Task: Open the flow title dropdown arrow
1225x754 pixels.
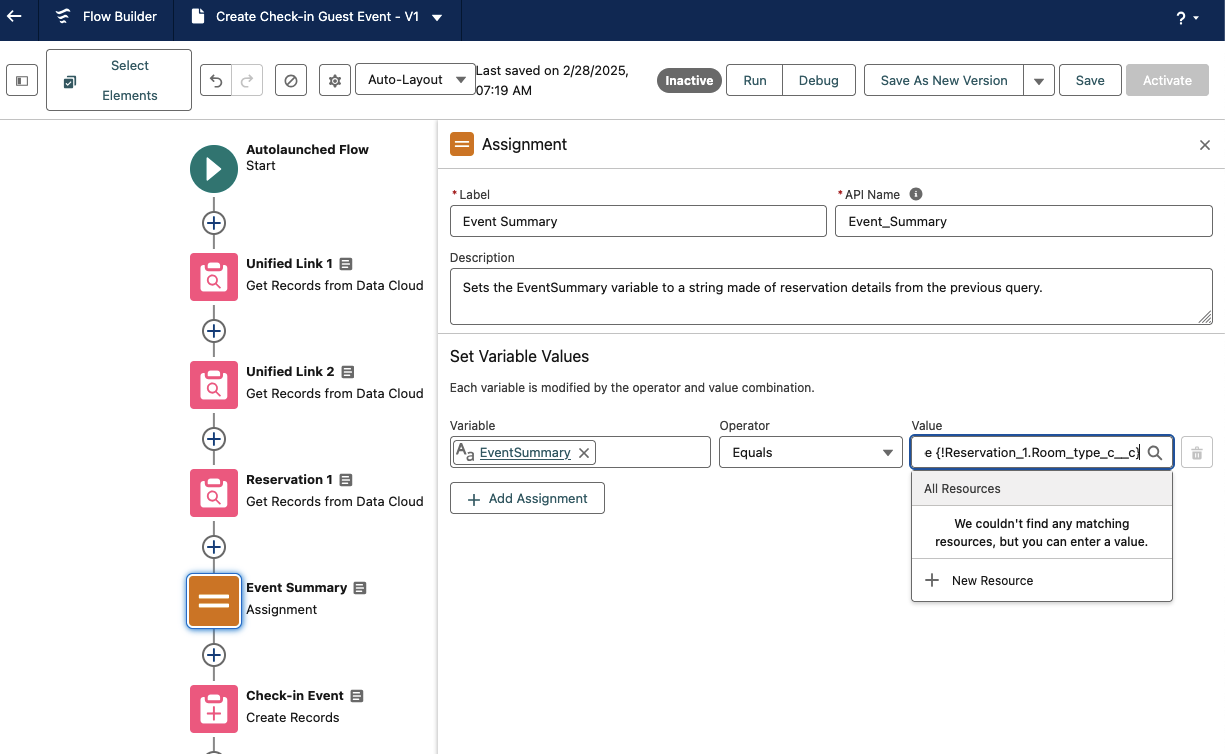Action: click(438, 18)
